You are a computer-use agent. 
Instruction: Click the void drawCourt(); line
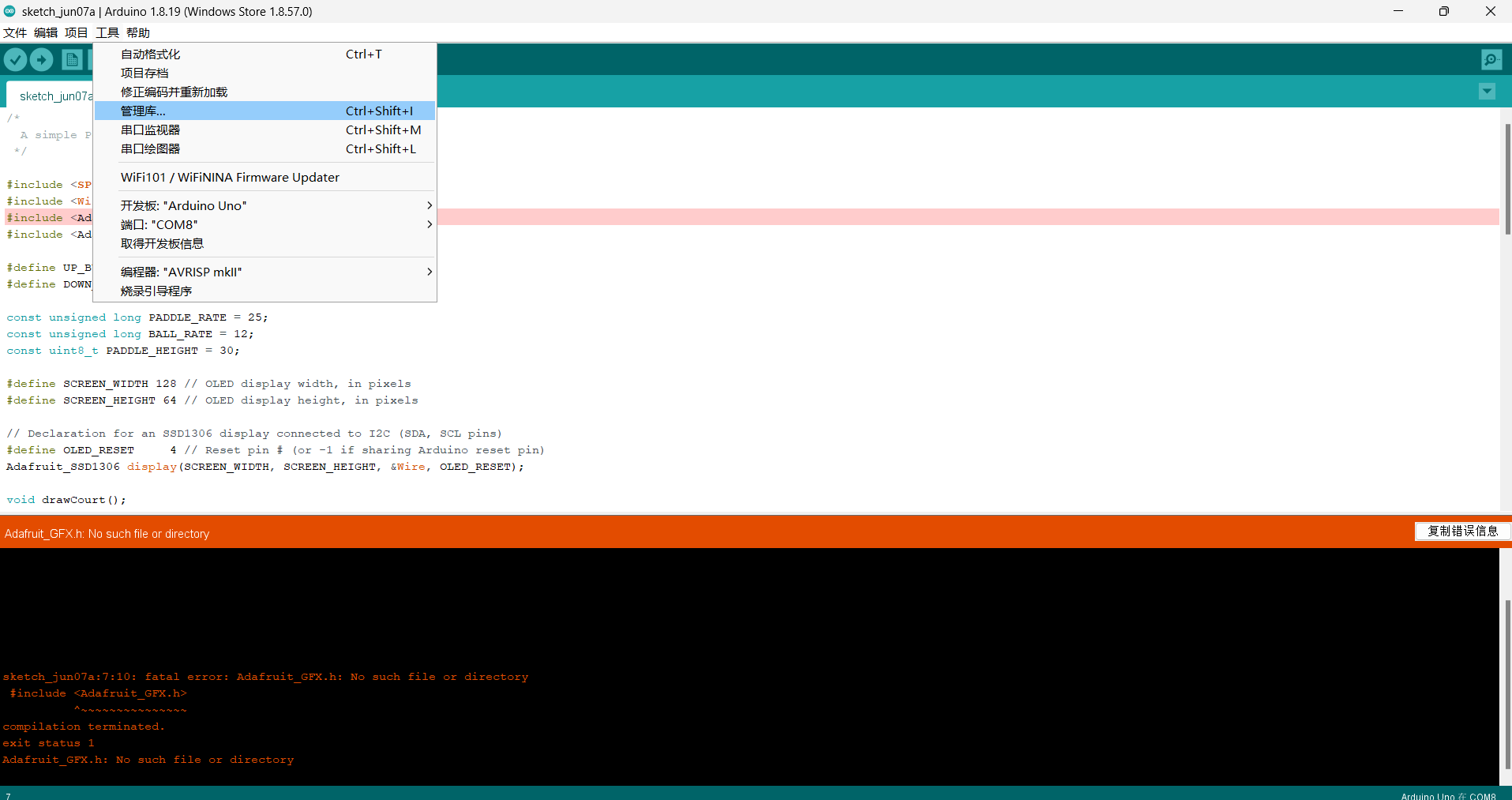click(x=66, y=500)
